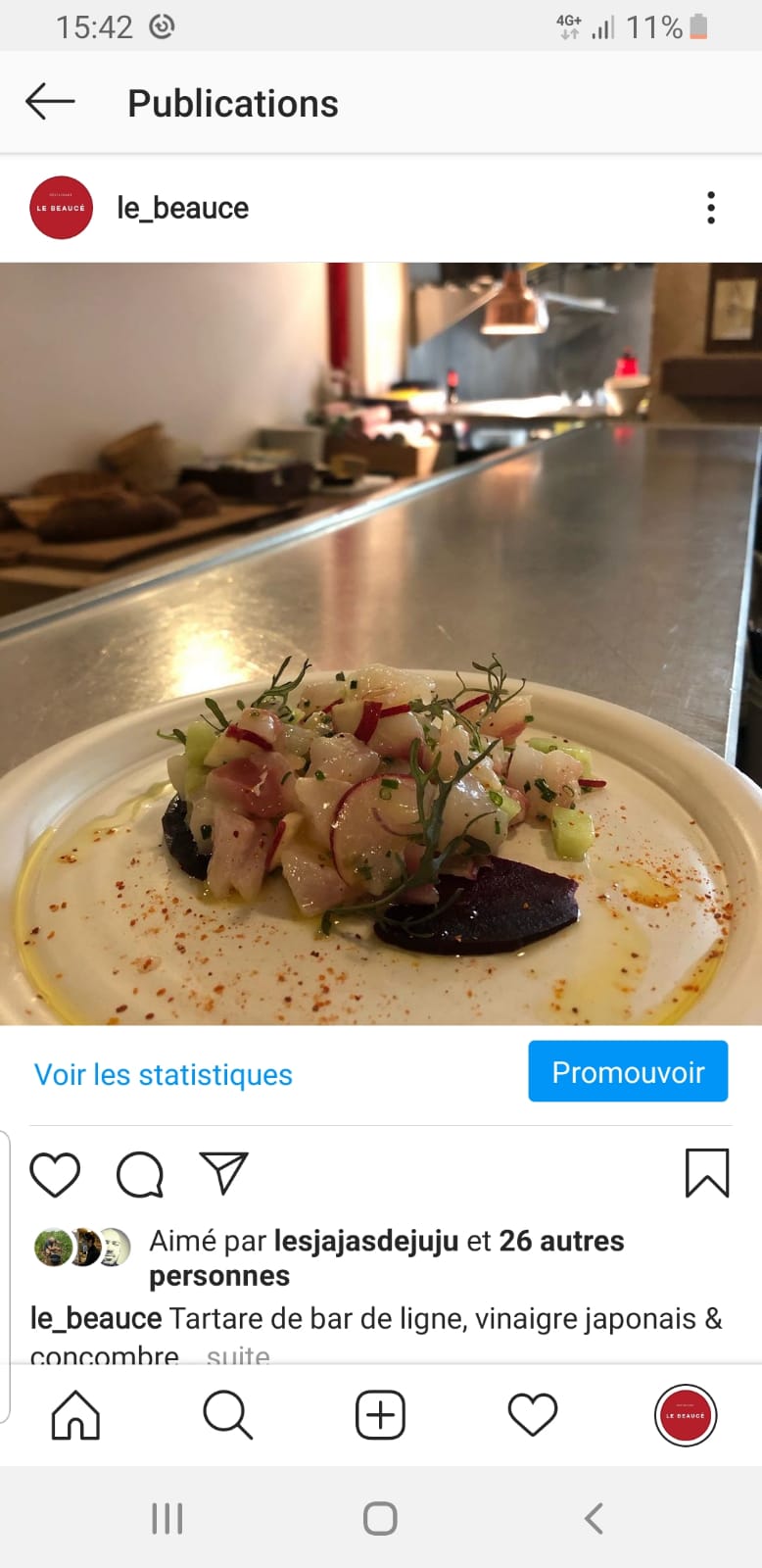Viewport: 762px width, 1568px height.
Task: Open lesjajasdejuju profile from likes
Action: tap(366, 1241)
